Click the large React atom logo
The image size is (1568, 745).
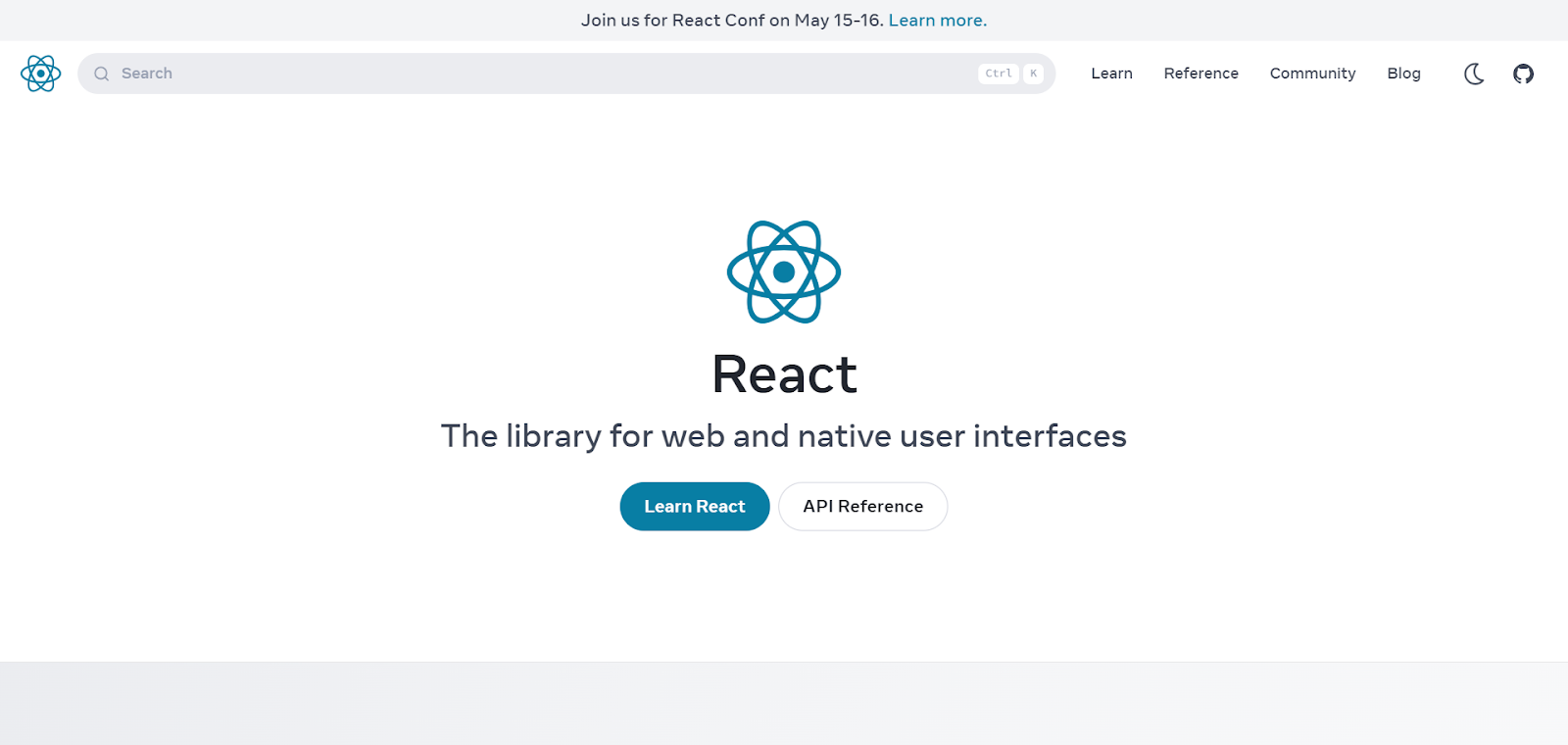(784, 272)
